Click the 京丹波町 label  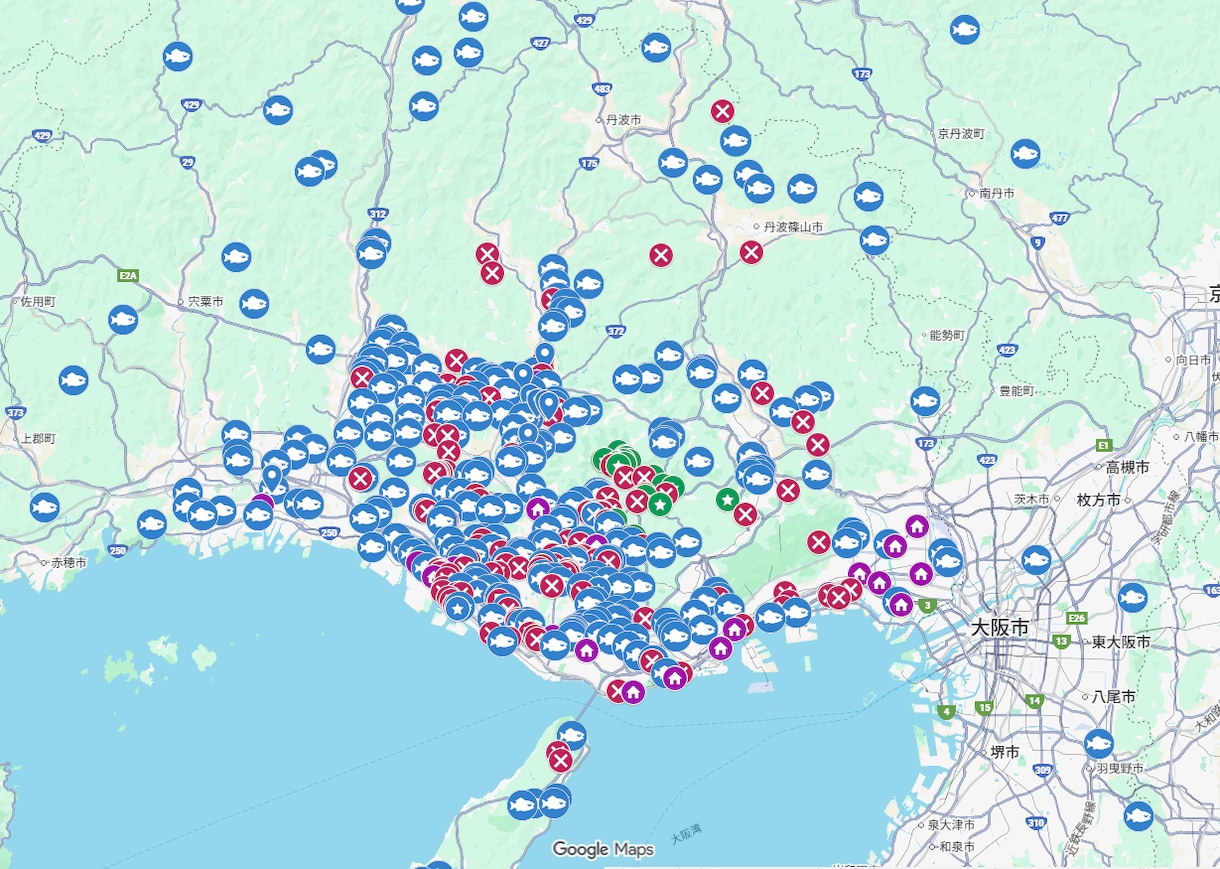tap(962, 133)
